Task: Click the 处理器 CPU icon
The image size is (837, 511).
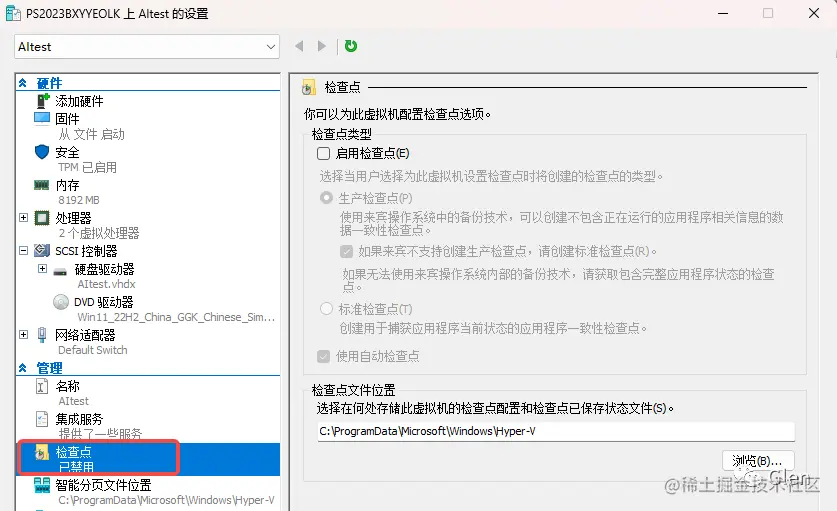Action: click(x=42, y=218)
